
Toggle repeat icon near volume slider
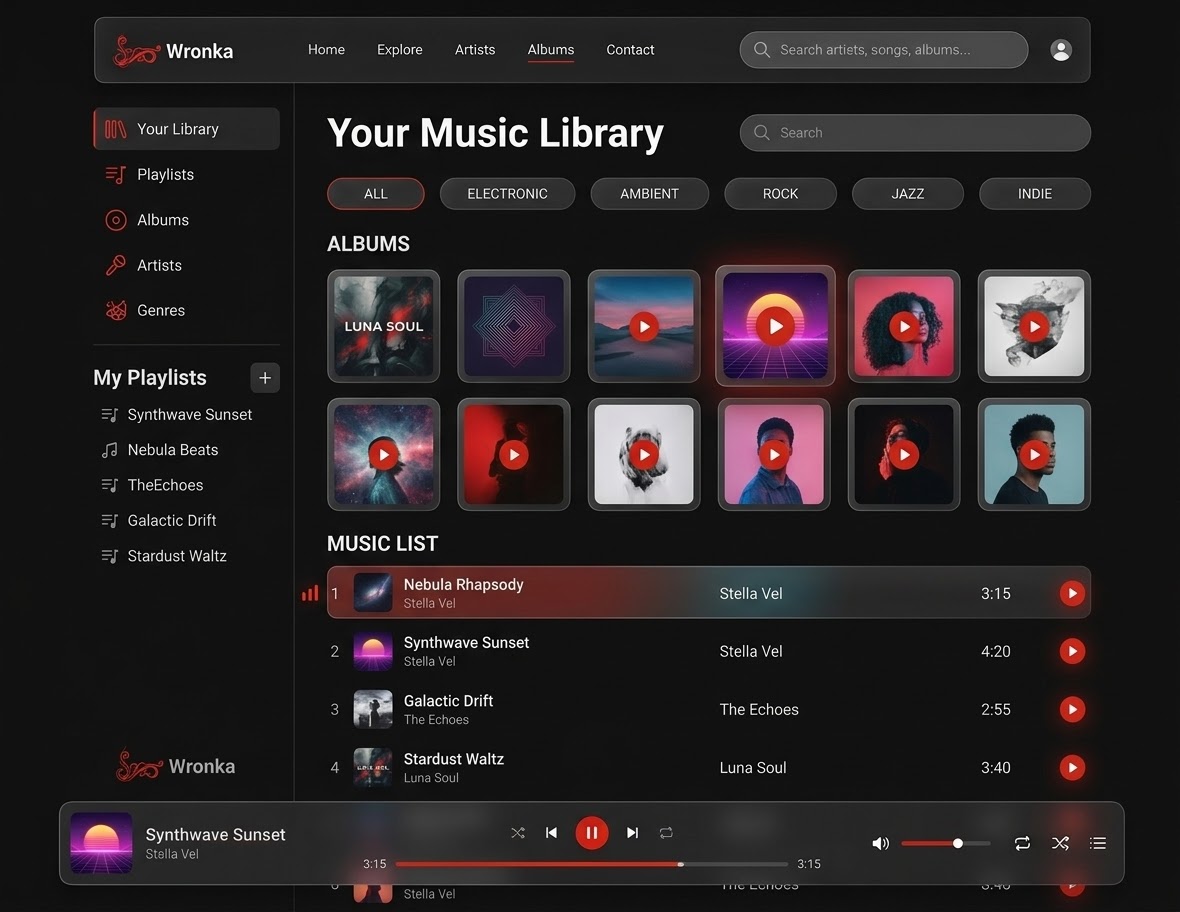pyautogui.click(x=1022, y=844)
